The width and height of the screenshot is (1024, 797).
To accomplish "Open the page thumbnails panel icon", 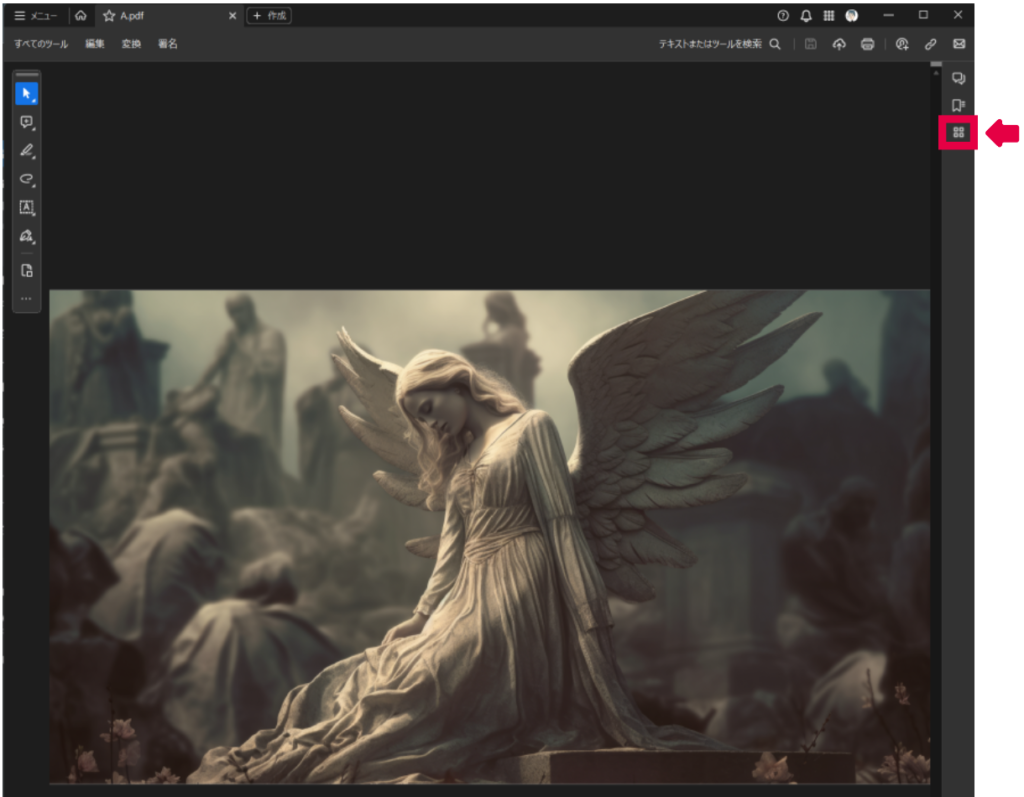I will pyautogui.click(x=958, y=132).
